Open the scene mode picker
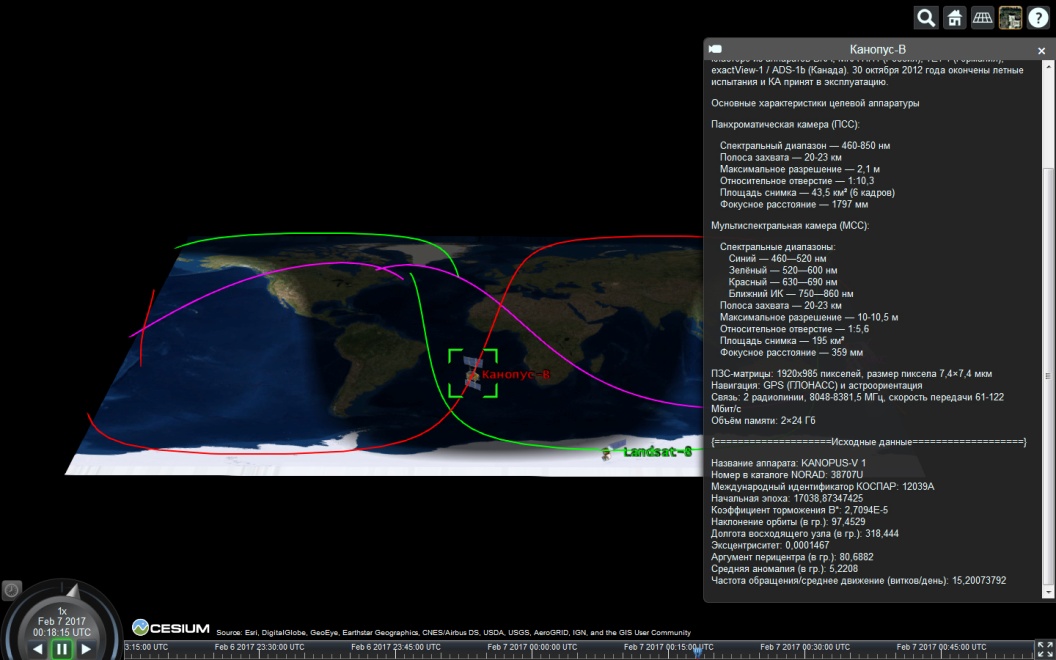The width and height of the screenshot is (1056, 660). (982, 18)
